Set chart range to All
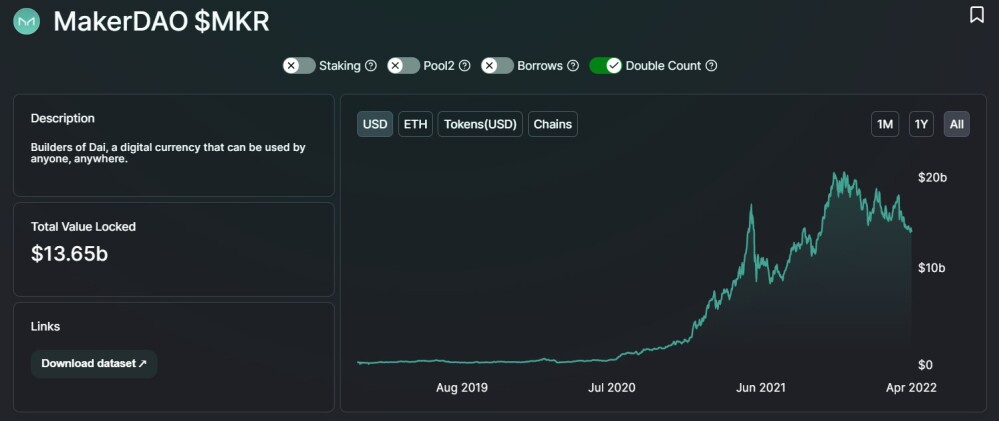This screenshot has width=999, height=421. click(x=957, y=124)
